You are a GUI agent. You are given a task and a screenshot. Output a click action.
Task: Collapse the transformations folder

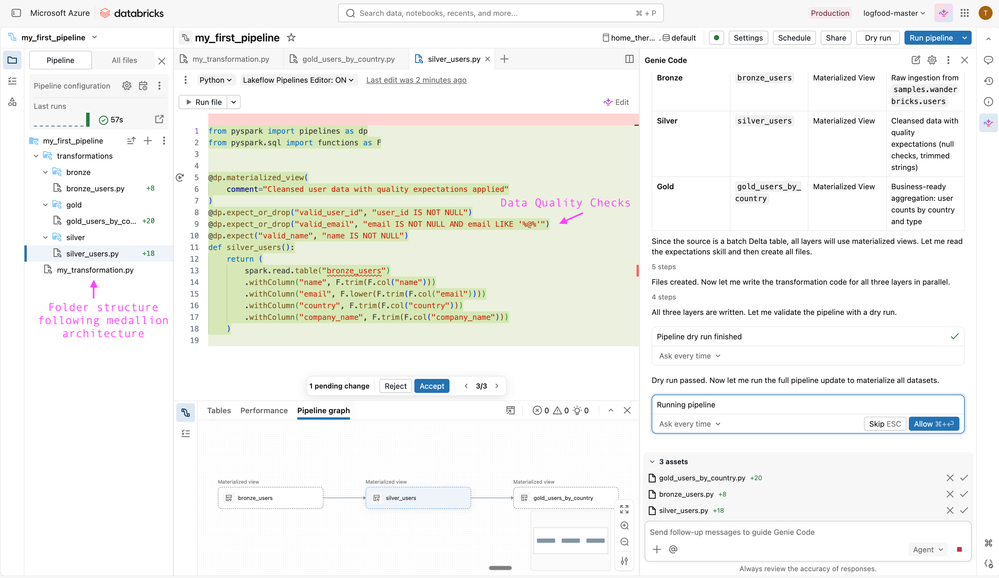pyautogui.click(x=36, y=156)
